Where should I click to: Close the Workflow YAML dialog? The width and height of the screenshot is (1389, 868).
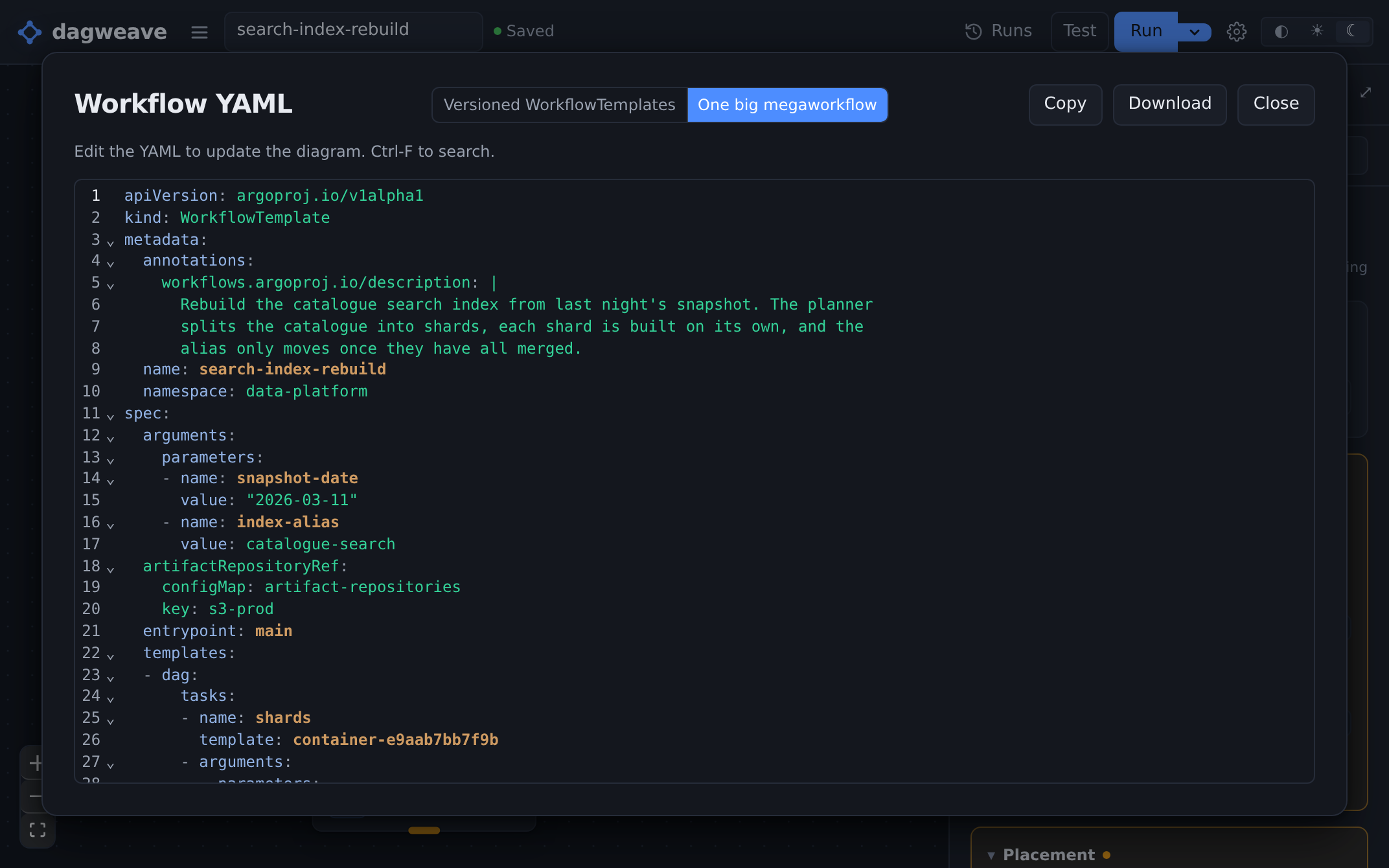1276,104
